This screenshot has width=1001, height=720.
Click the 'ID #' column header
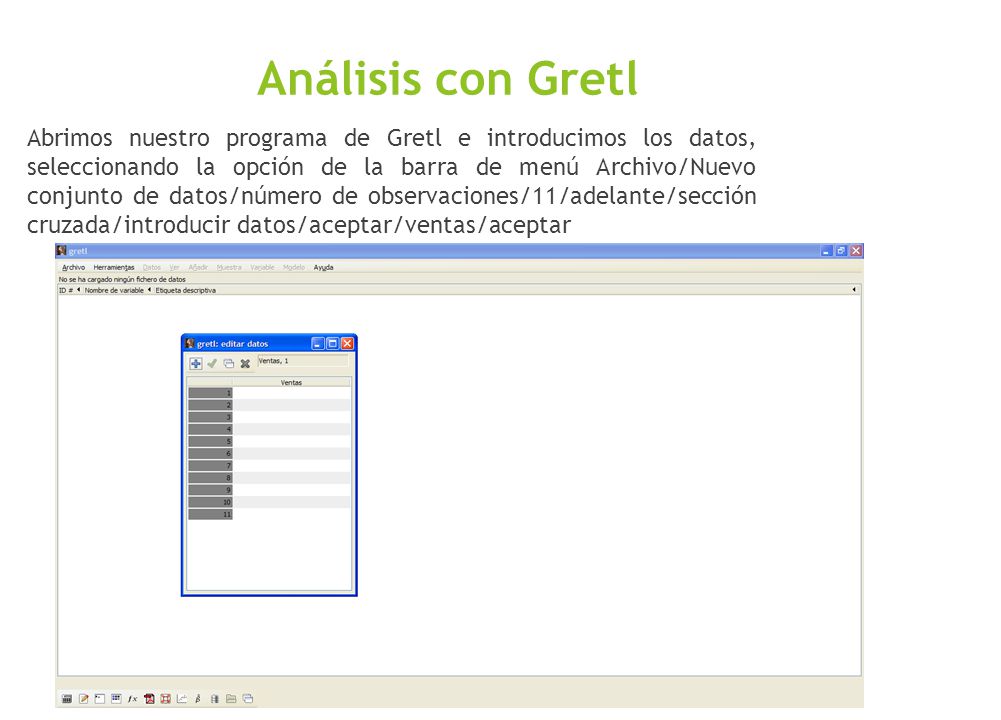(x=66, y=290)
